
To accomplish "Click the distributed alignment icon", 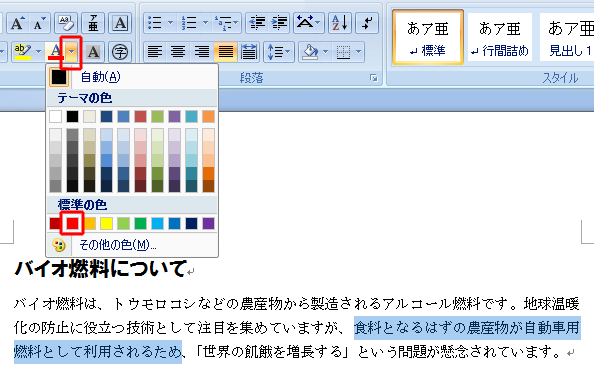I will point(249,52).
